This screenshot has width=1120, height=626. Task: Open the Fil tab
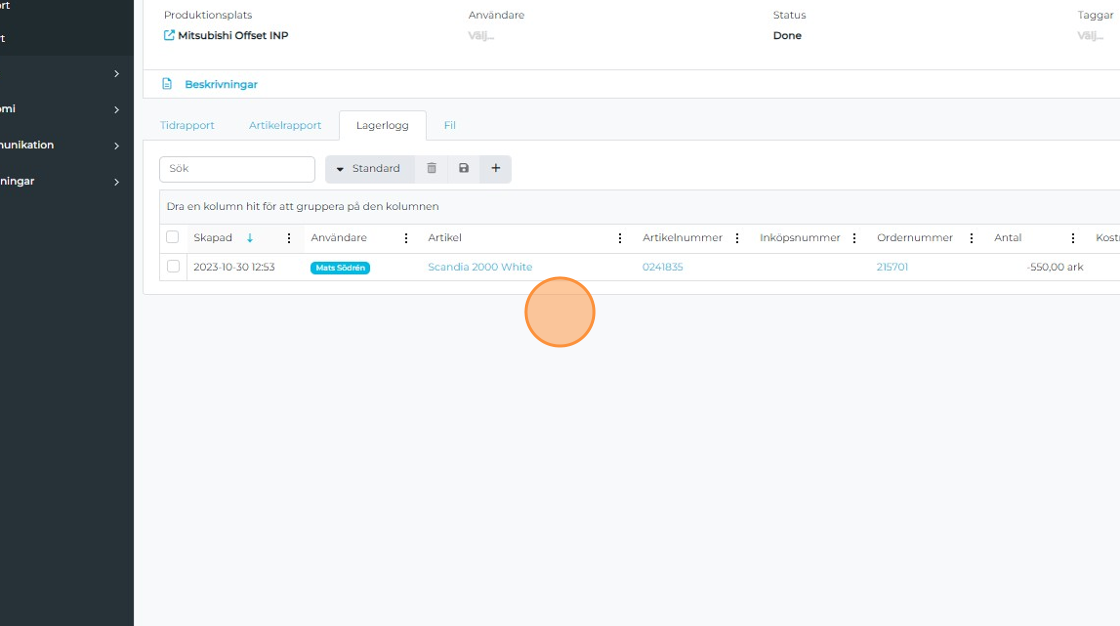click(450, 126)
